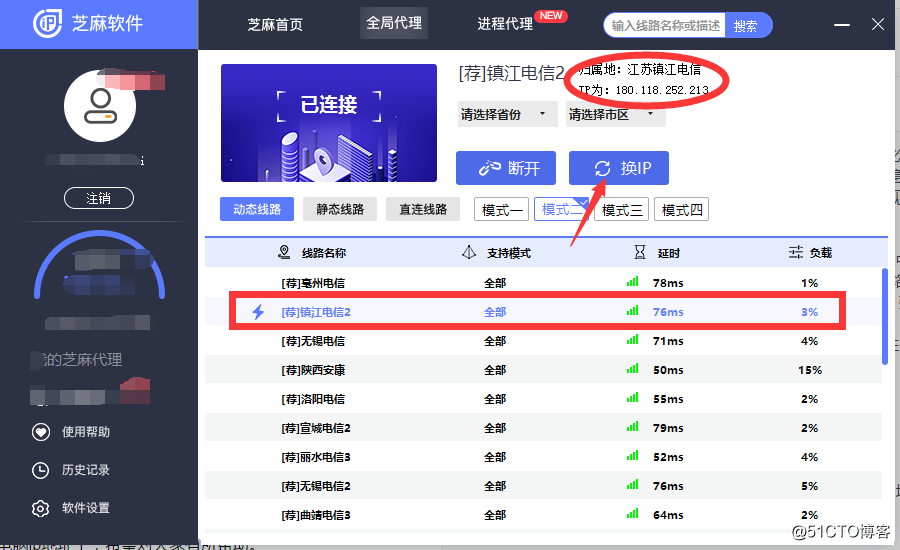Viewport: 900px width, 550px height.
Task: Switch to 直连线路 tab
Action: coord(423,209)
